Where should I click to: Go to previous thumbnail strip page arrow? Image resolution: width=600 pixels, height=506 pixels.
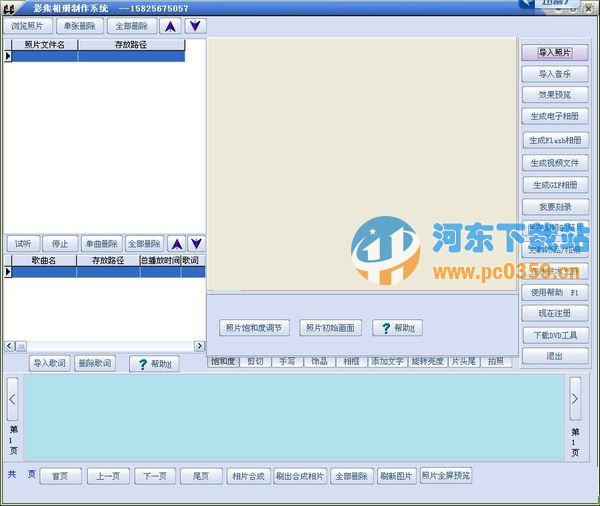(13, 399)
